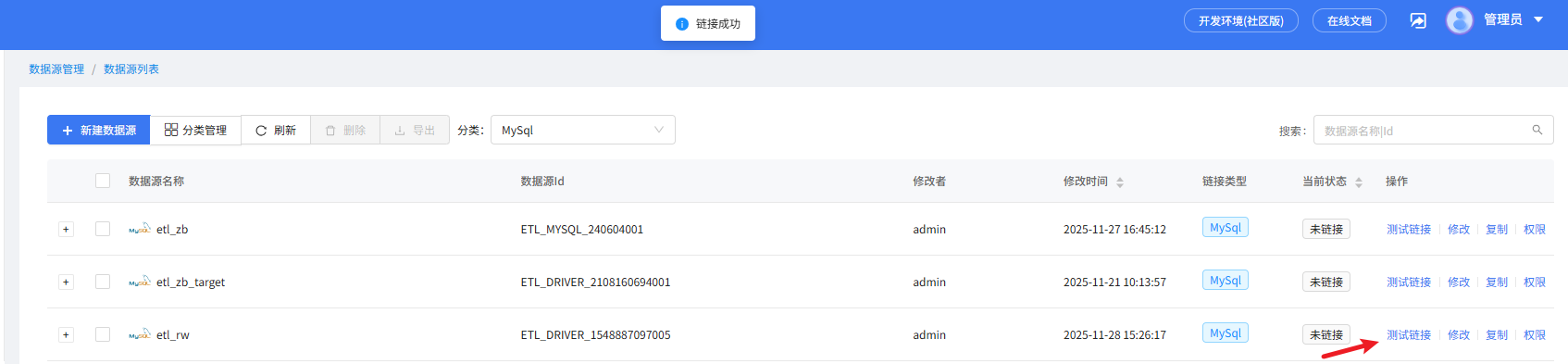1568x364 pixels.
Task: Open the 管理员 dropdown arrow
Action: [x=1538, y=19]
